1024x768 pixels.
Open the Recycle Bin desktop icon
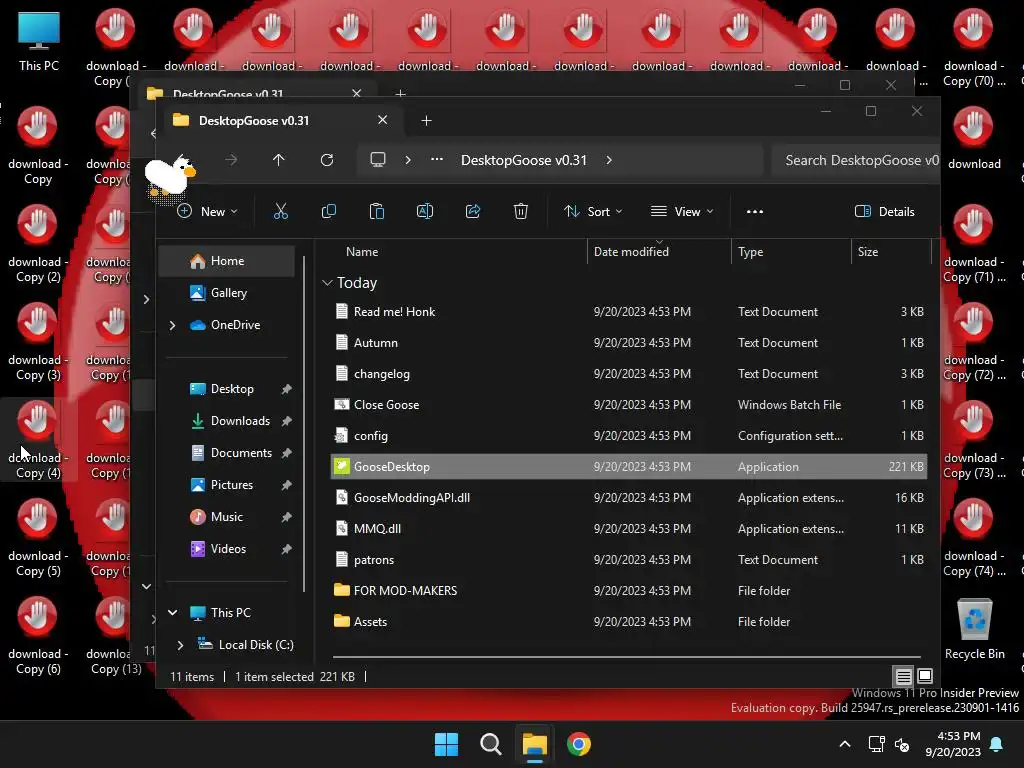click(974, 630)
